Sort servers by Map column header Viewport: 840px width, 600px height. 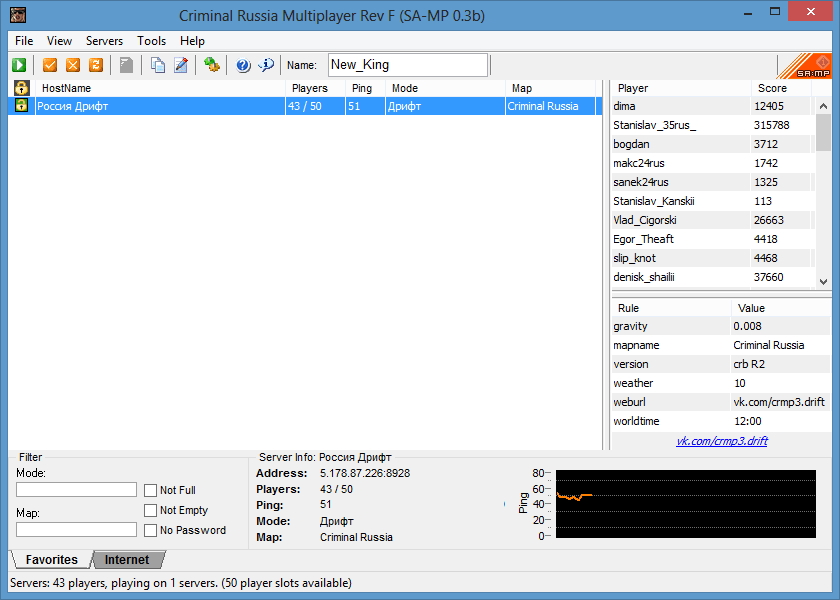click(x=550, y=88)
